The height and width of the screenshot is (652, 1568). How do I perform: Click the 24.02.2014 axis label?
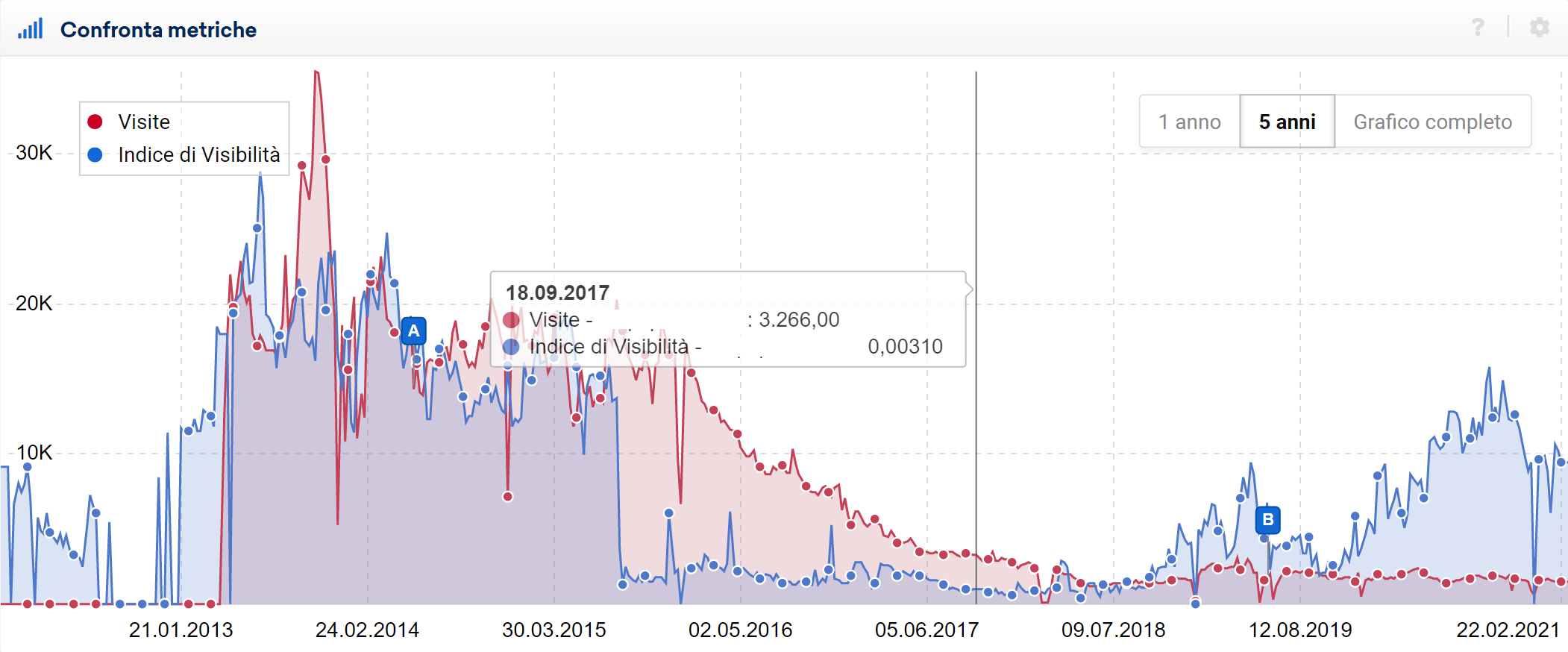point(367,630)
